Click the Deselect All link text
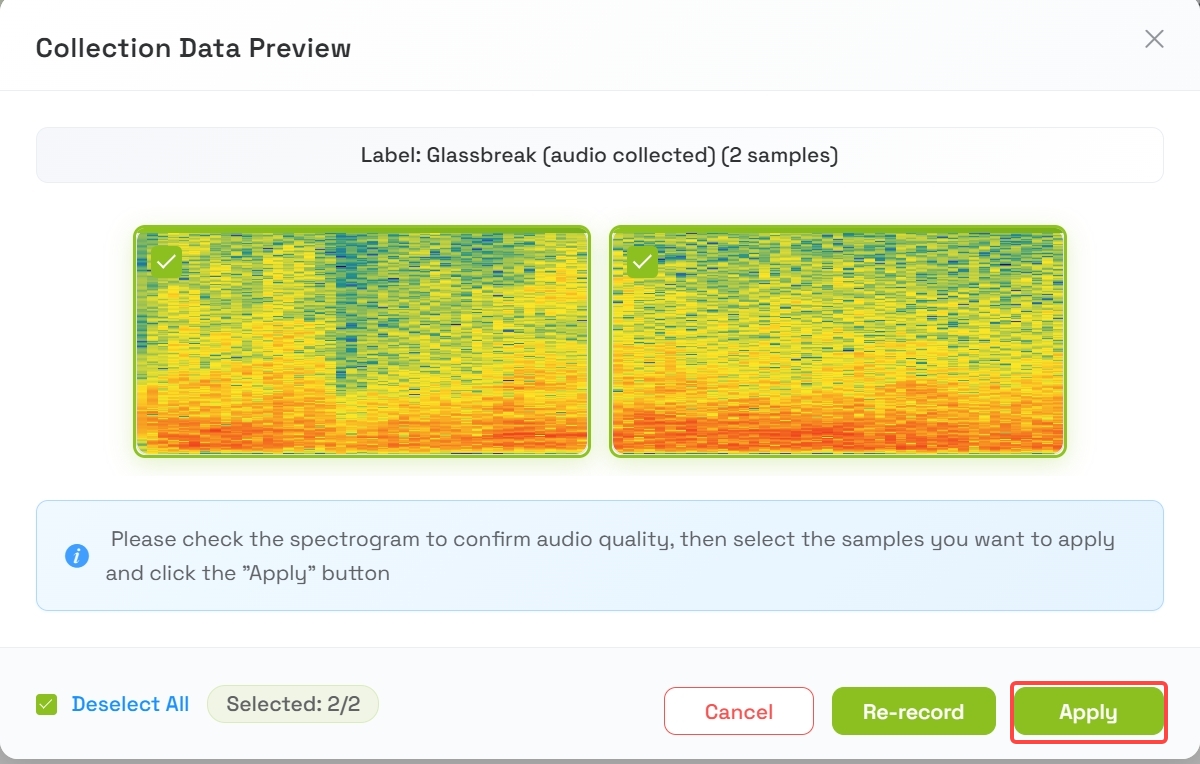The height and width of the screenshot is (764, 1200). pyautogui.click(x=130, y=704)
